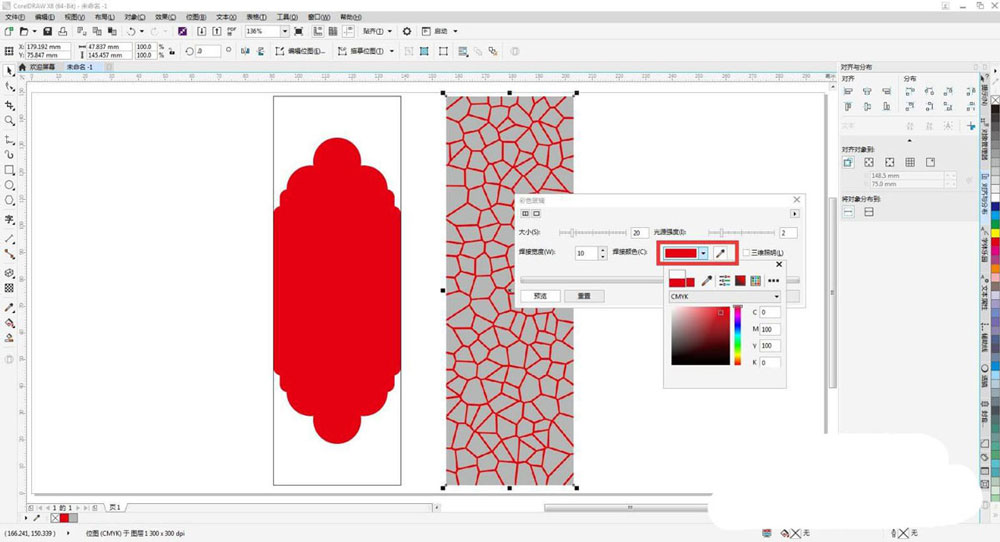Viewport: 1000px width, 542px height.
Task: Click the 重置 button
Action: pos(583,296)
